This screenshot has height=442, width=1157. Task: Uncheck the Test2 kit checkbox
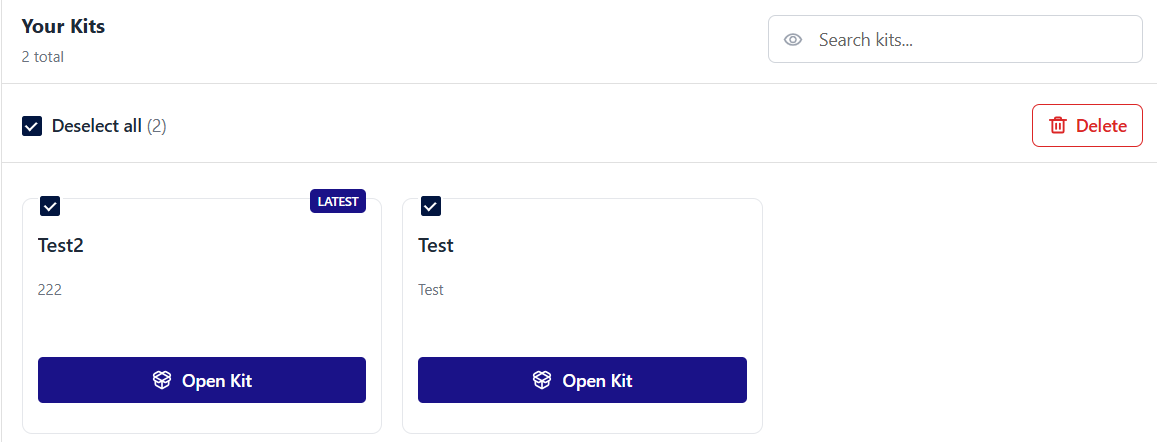(x=50, y=206)
